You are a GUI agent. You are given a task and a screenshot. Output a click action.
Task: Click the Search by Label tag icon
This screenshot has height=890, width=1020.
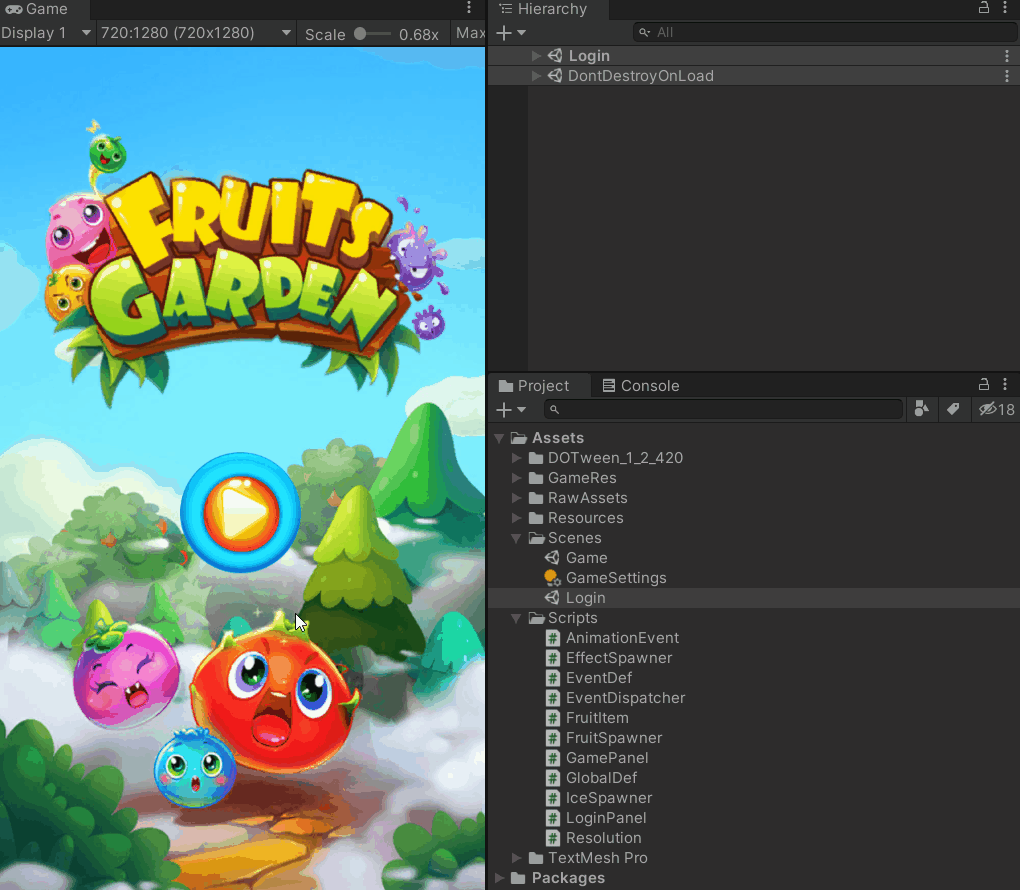(x=953, y=409)
